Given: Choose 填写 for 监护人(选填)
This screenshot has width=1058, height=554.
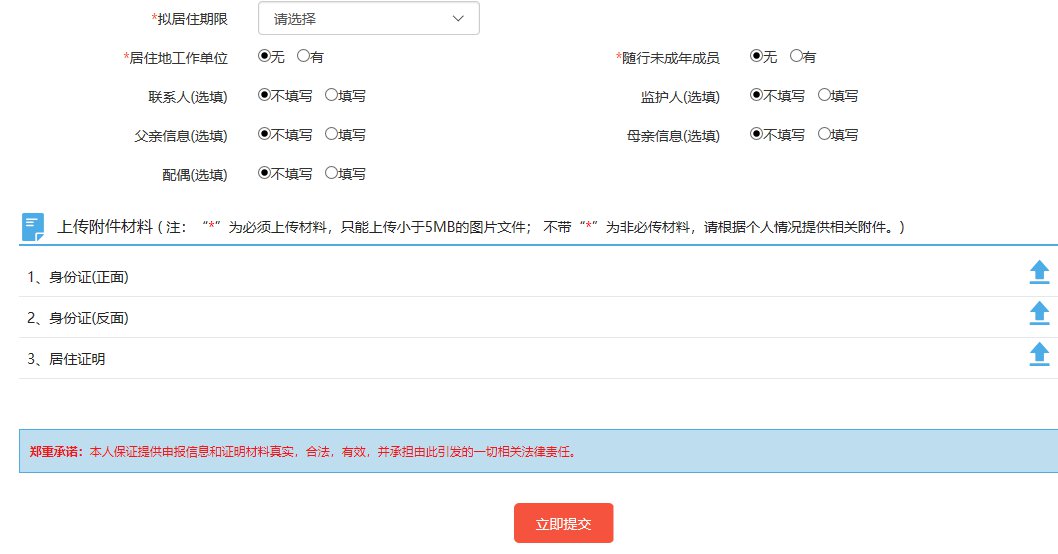Looking at the screenshot, I should [x=824, y=96].
